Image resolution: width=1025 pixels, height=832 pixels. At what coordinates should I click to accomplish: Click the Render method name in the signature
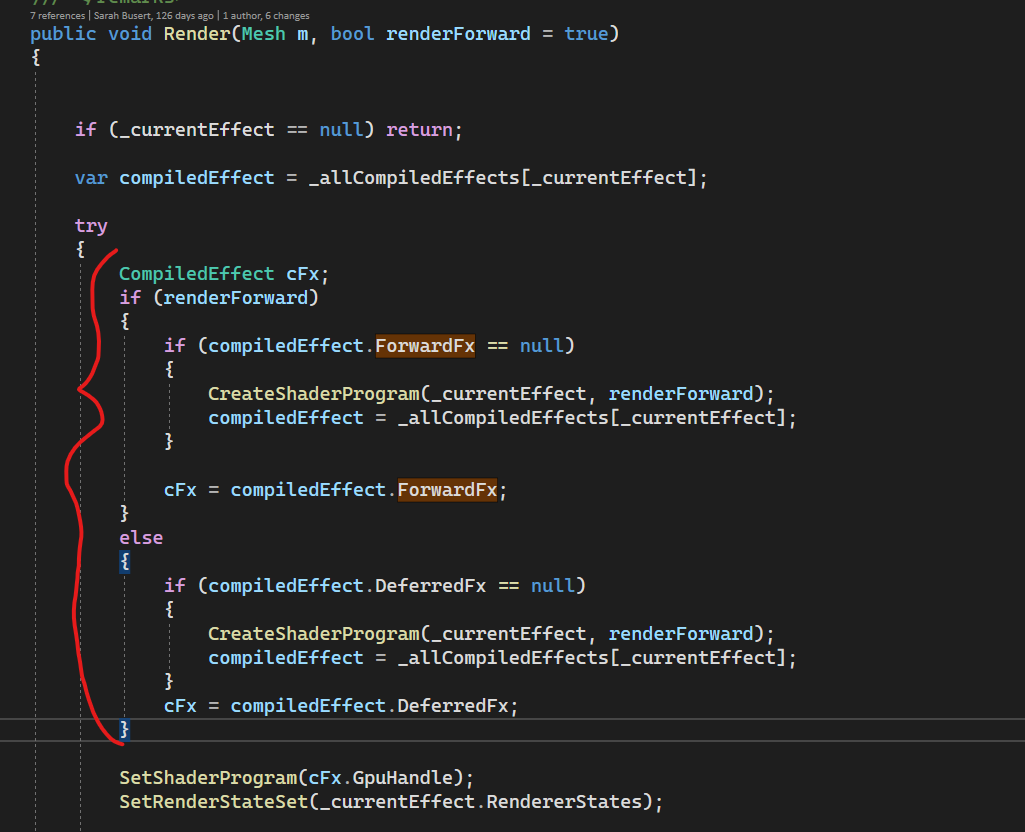197,34
